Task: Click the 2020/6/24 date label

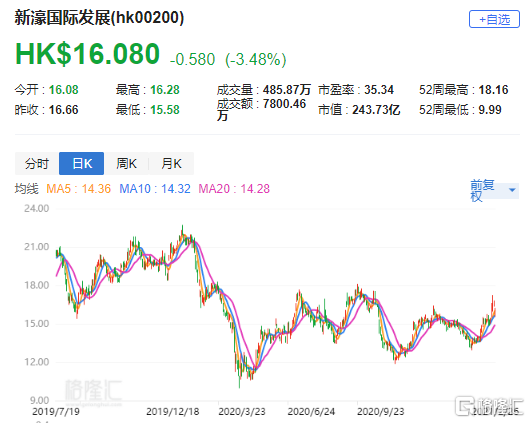Action: coord(311,412)
